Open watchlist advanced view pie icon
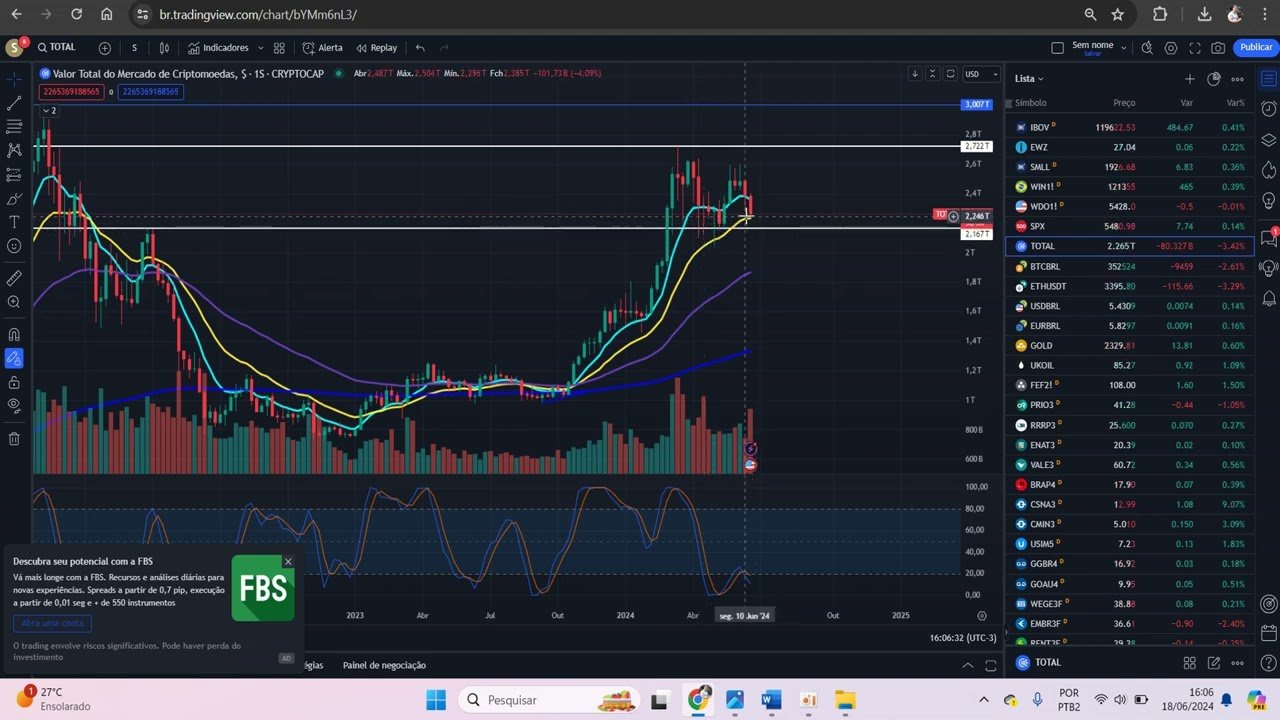1280x720 pixels. 1213,78
